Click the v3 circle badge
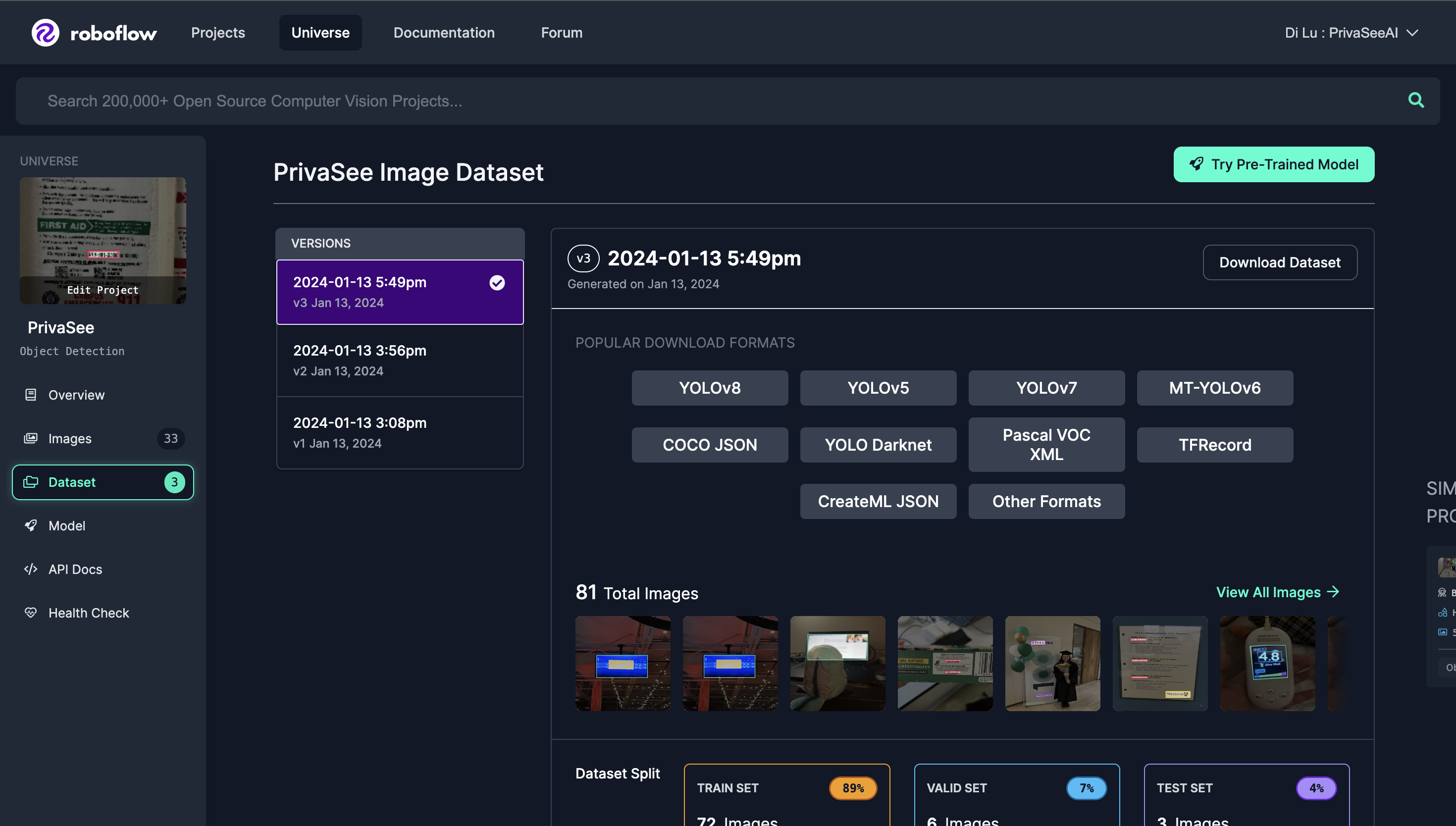1456x826 pixels. click(583, 258)
